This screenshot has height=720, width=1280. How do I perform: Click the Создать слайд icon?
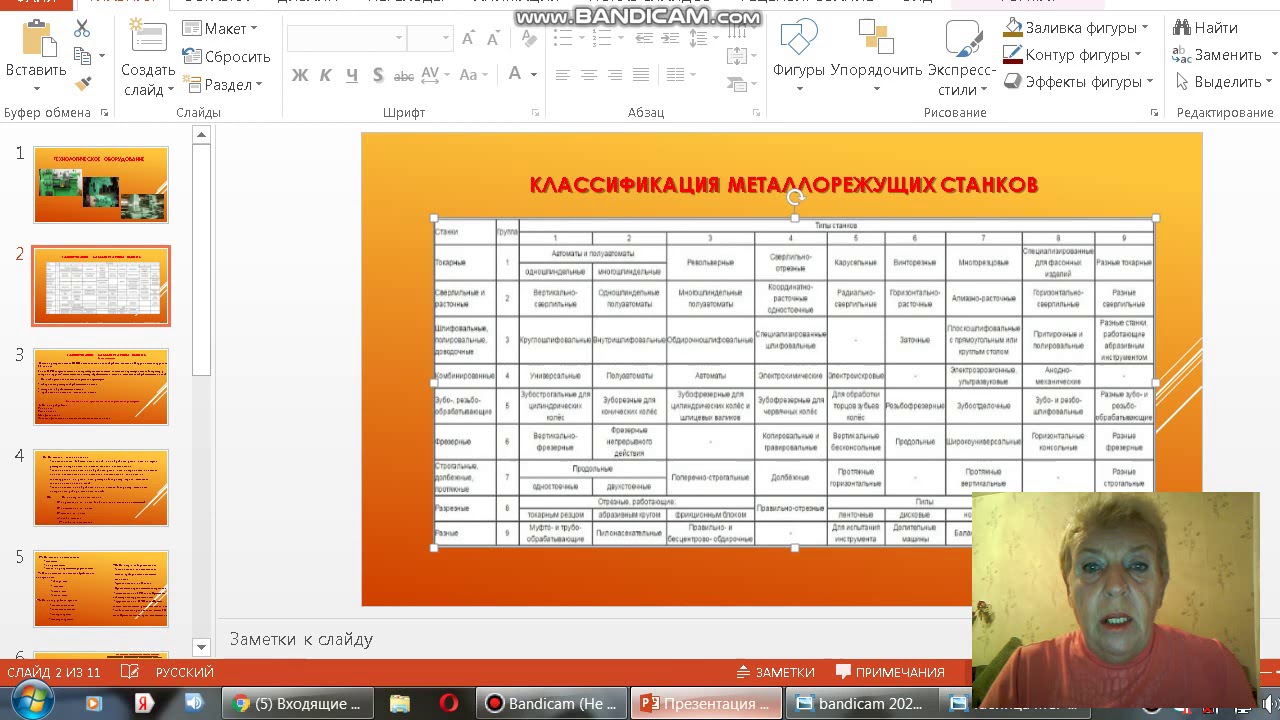tap(148, 39)
